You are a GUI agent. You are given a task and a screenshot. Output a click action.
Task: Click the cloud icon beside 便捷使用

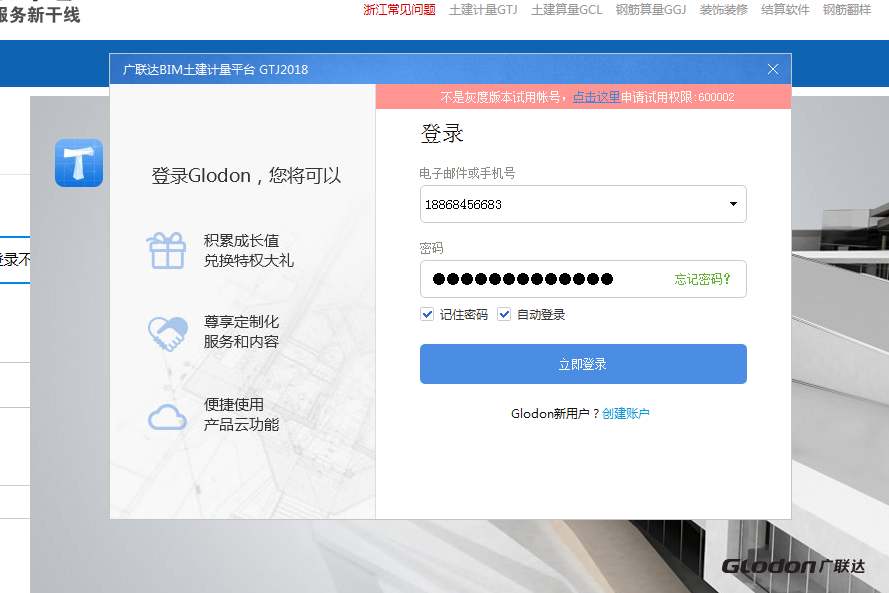point(167,417)
